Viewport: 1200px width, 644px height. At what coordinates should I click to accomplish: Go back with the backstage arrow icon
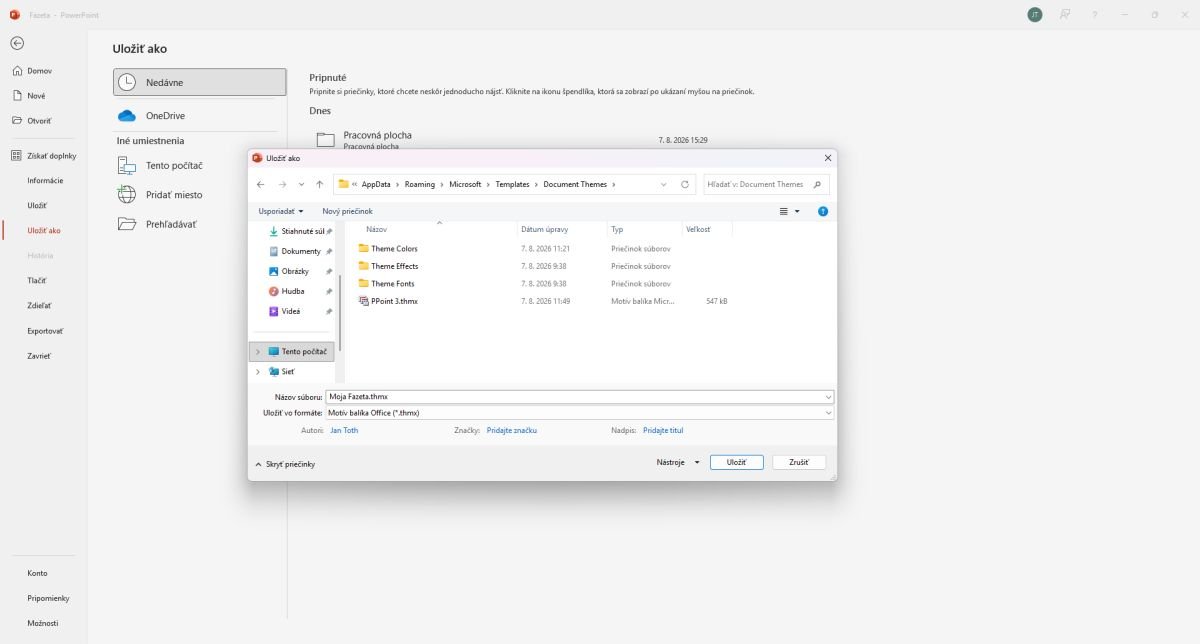point(17,43)
